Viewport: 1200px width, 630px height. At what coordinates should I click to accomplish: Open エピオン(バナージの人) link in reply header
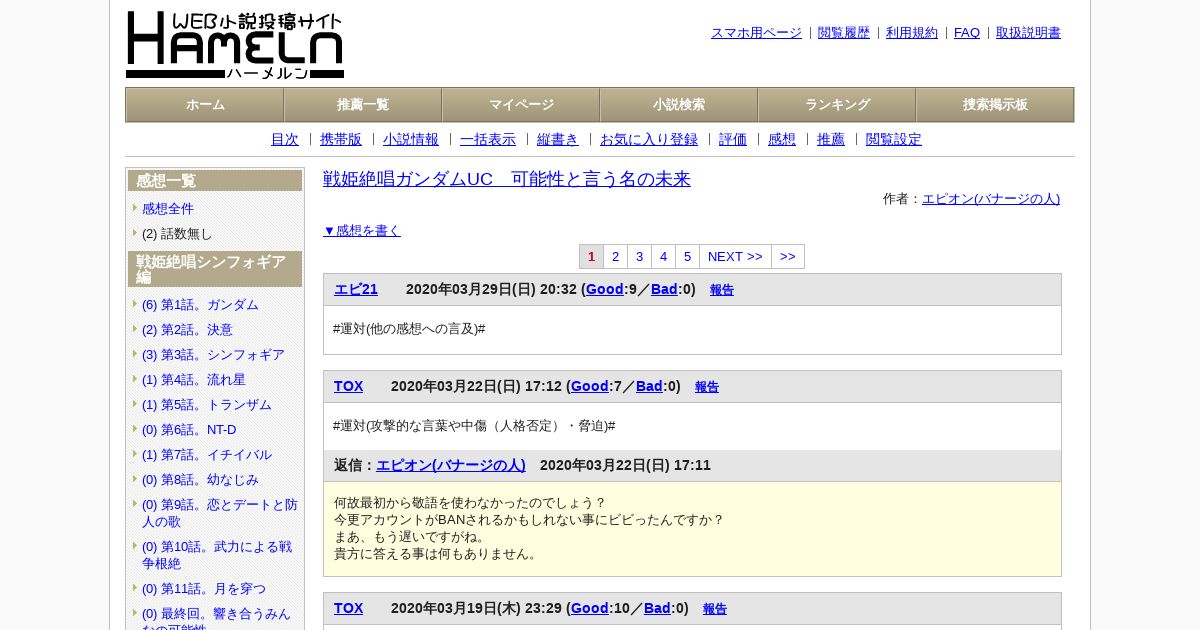[x=451, y=466]
